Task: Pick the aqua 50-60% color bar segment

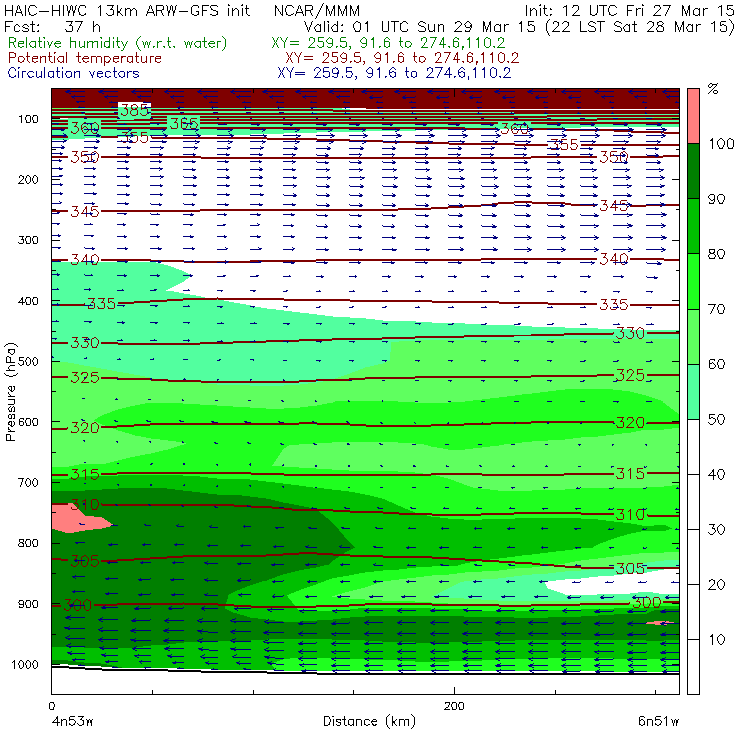Action: [693, 392]
